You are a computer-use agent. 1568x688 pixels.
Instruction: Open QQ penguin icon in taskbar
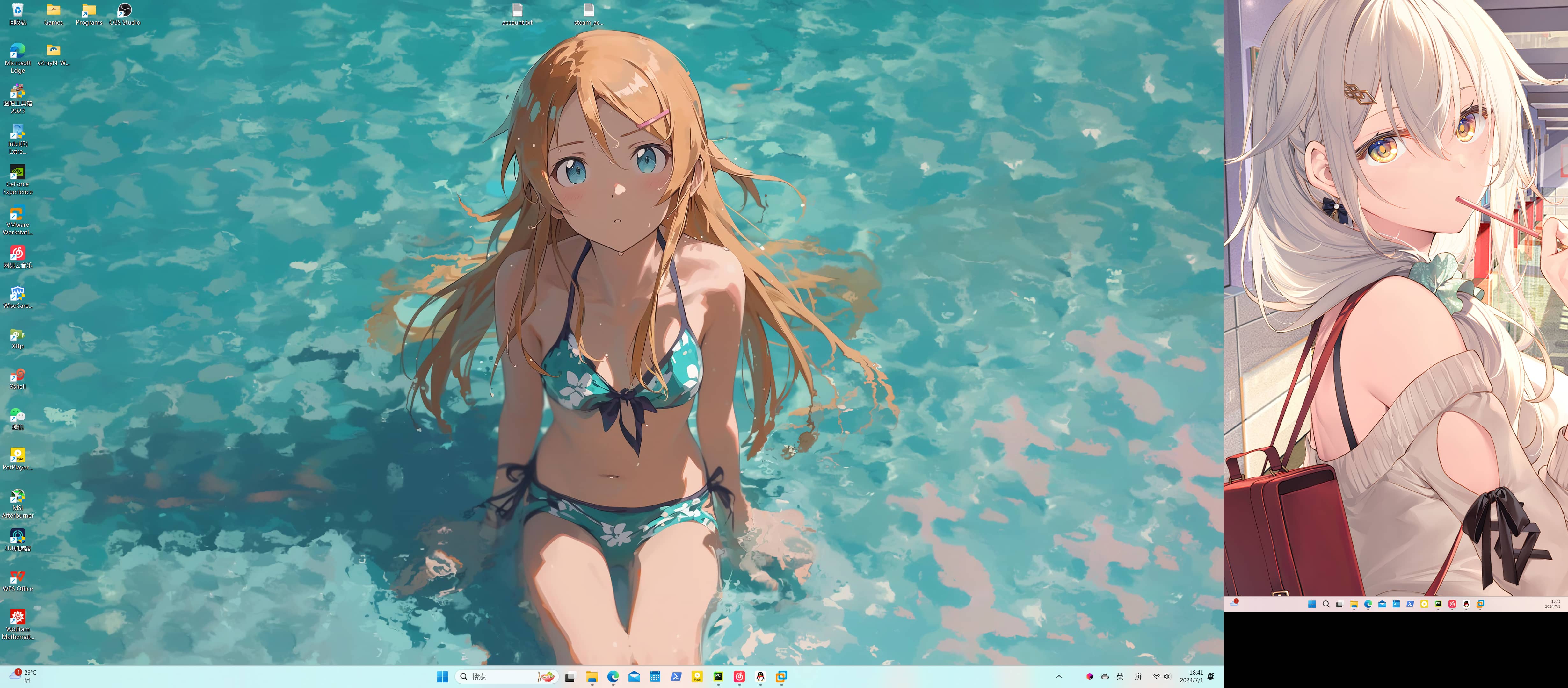tap(760, 677)
